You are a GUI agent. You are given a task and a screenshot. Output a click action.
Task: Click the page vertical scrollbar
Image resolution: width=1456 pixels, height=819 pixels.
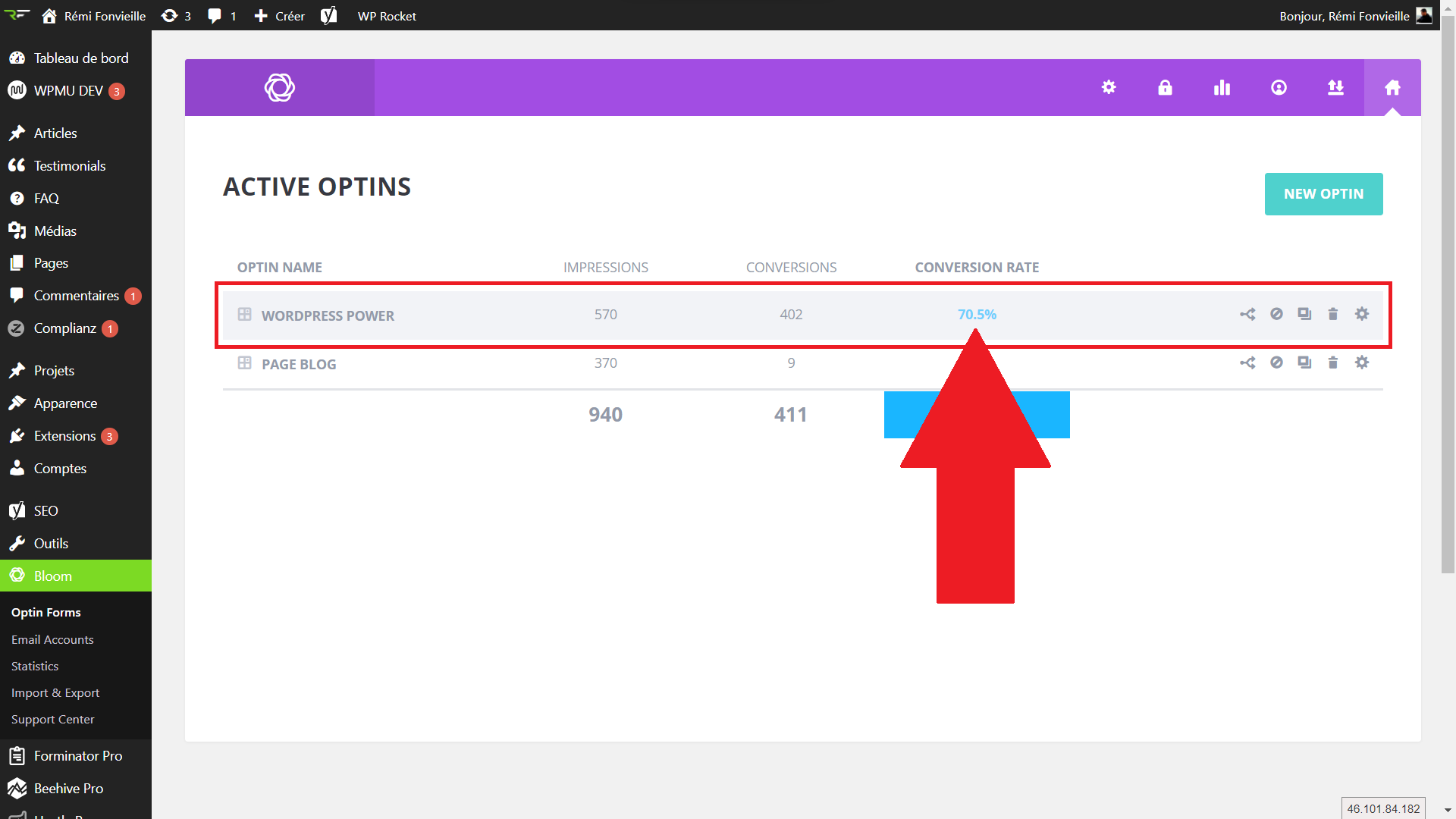click(1448, 303)
